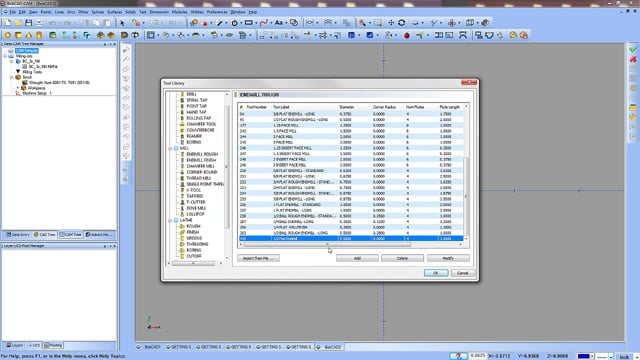Screen dimensions: 640x360
Task: Click the blue color swatch in status bar
Action: pyautogui.click(x=583, y=356)
